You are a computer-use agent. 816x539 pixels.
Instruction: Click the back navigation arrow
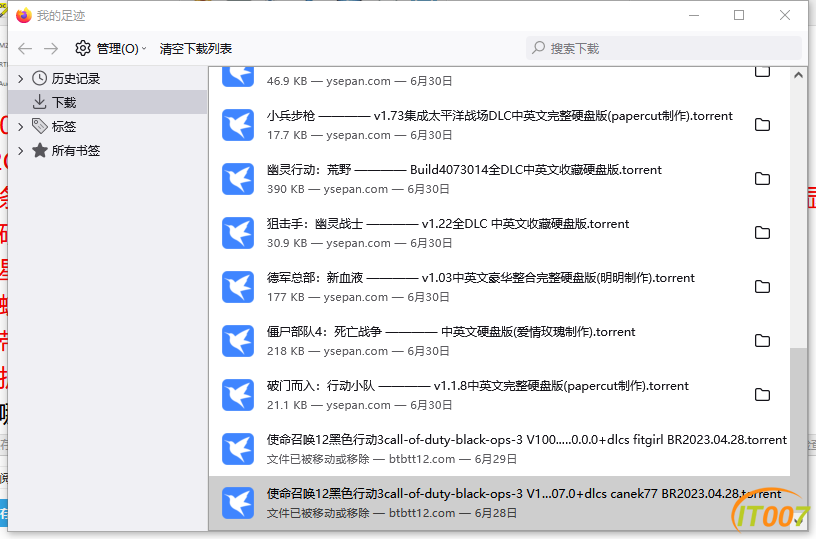pyautogui.click(x=25, y=49)
